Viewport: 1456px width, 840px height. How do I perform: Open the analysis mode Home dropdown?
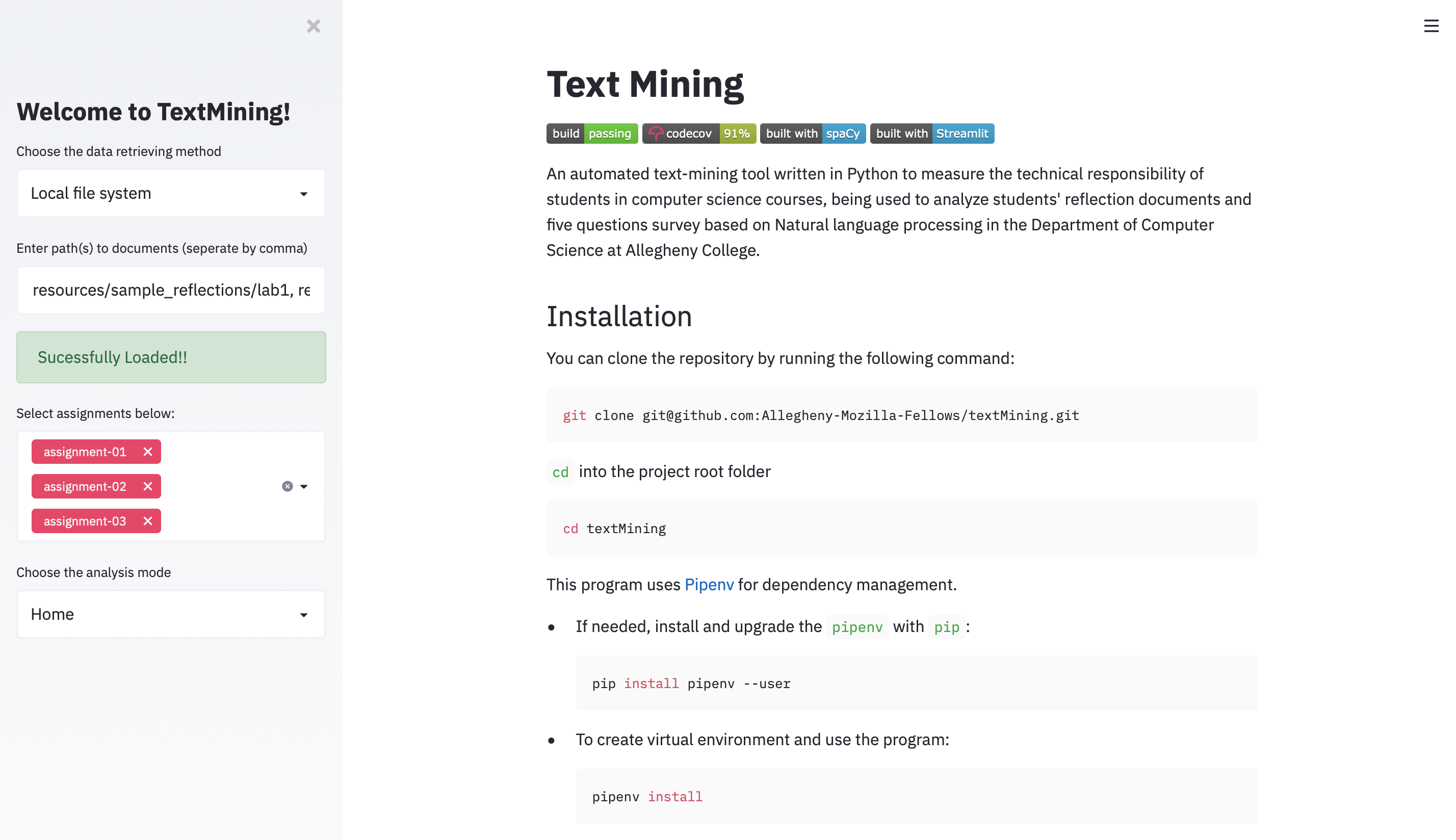(x=171, y=614)
